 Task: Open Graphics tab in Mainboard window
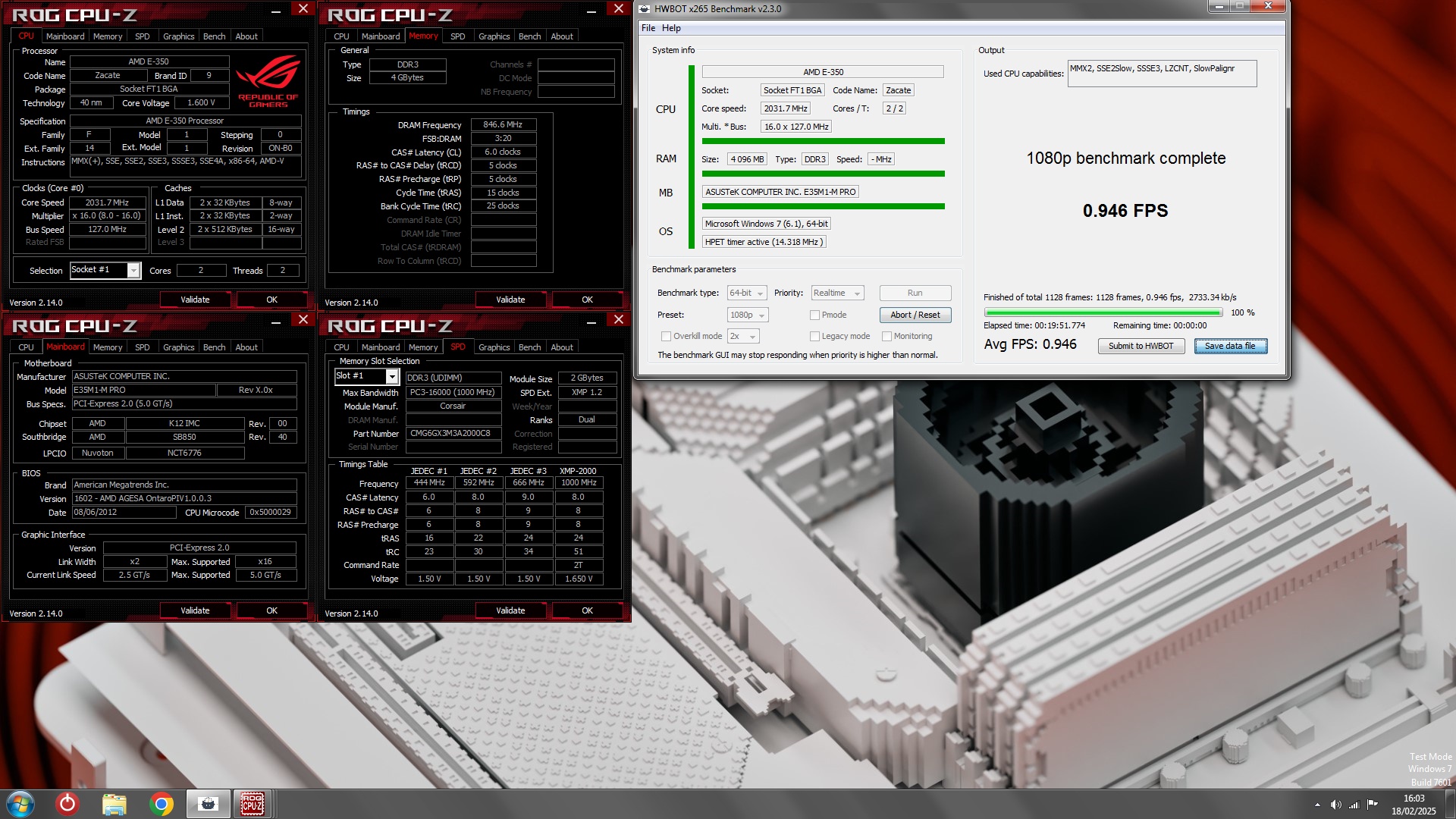(x=179, y=347)
